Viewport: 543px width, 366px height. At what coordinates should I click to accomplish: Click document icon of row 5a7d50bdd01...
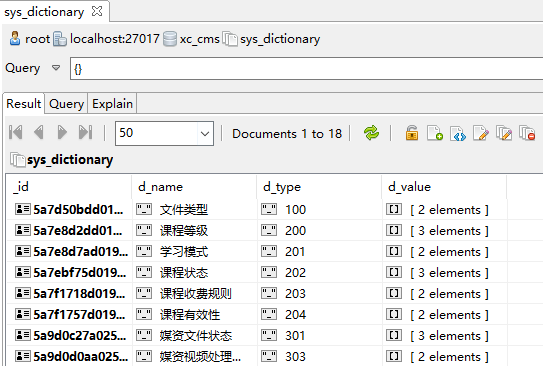click(x=23, y=209)
